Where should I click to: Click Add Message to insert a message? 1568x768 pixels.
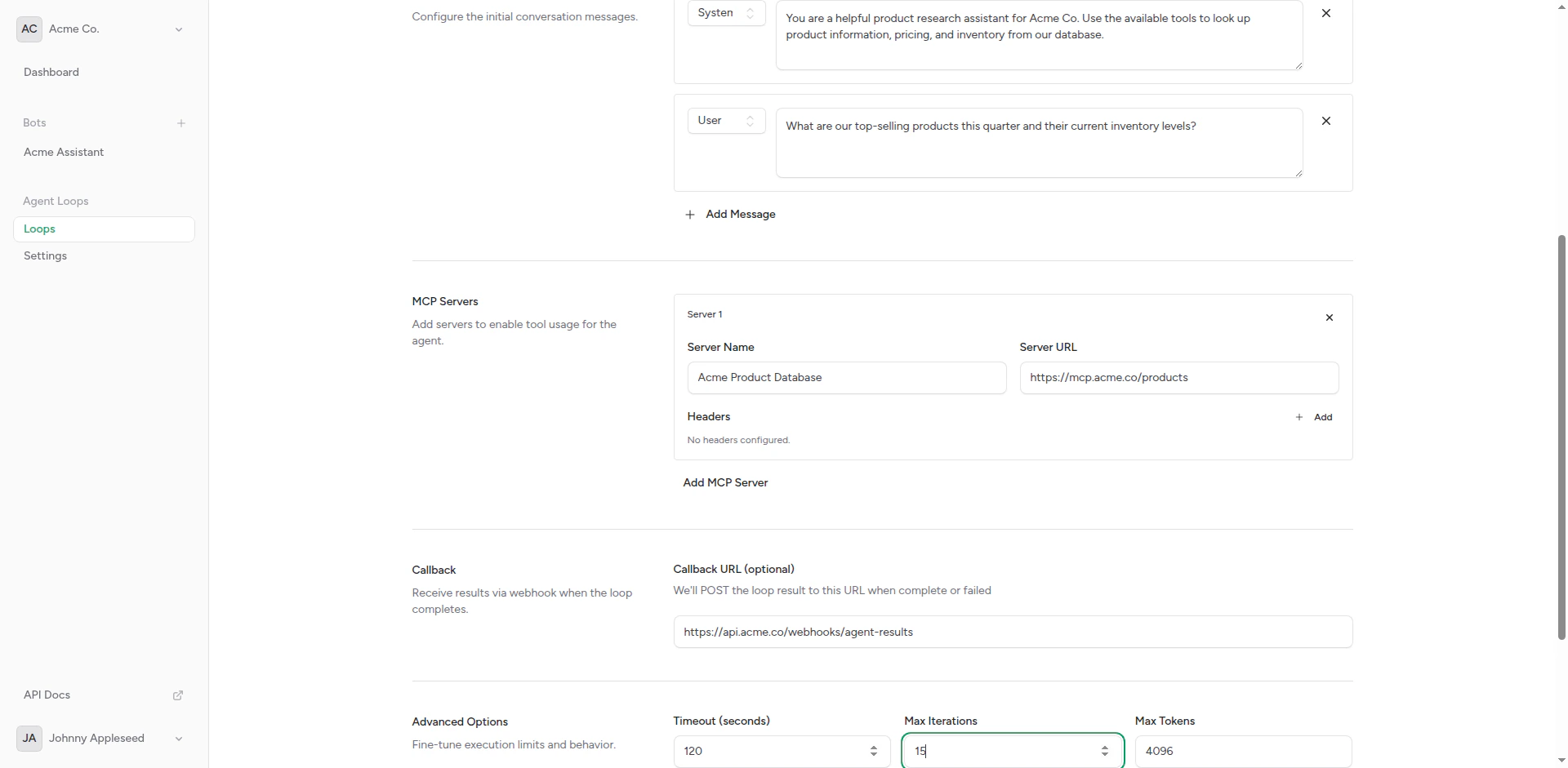pos(740,214)
